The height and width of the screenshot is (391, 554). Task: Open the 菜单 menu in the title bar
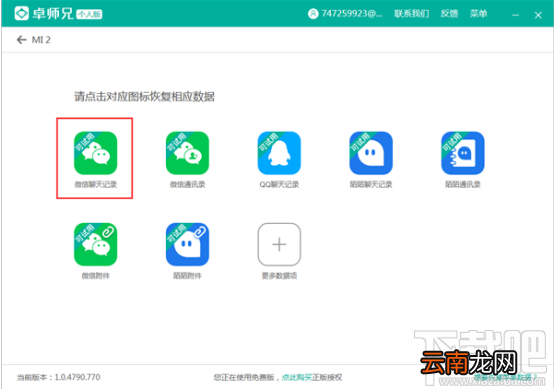point(478,14)
